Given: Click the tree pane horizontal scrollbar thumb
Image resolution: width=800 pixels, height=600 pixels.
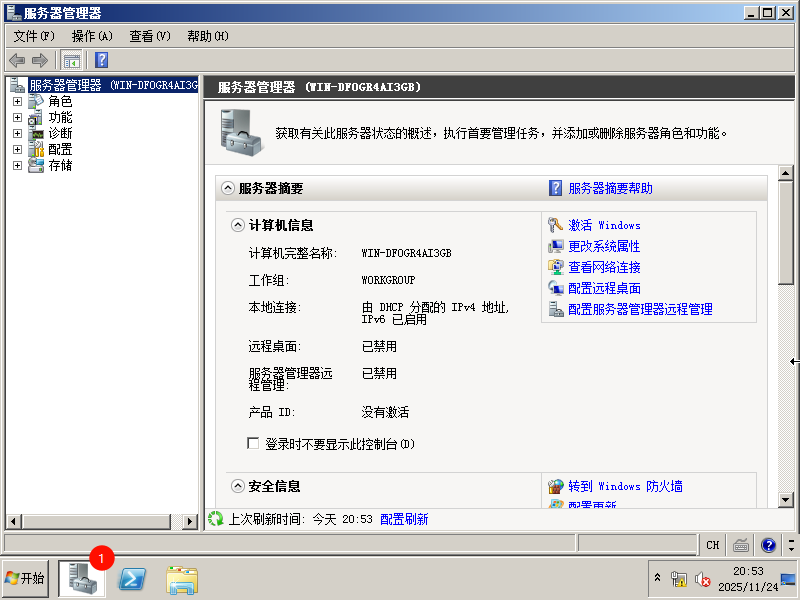Looking at the screenshot, I should pyautogui.click(x=96, y=521).
